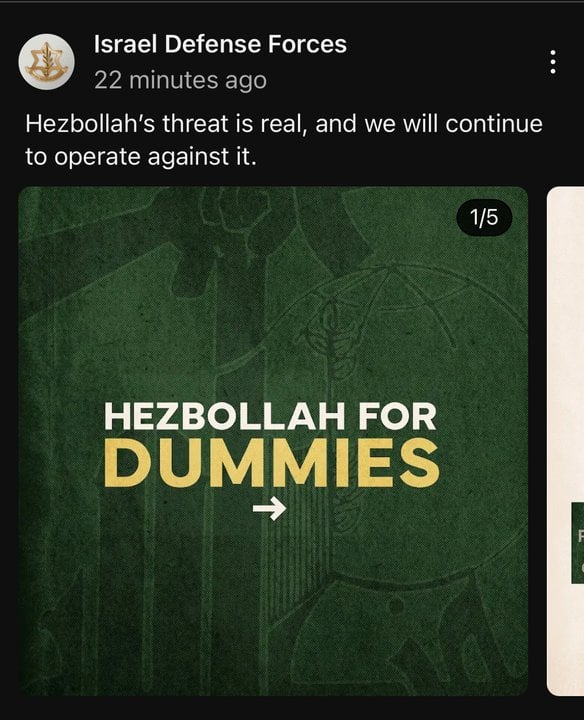Tap the green tag on the next slide
Image resolution: width=584 pixels, height=720 pixels.
[578, 543]
